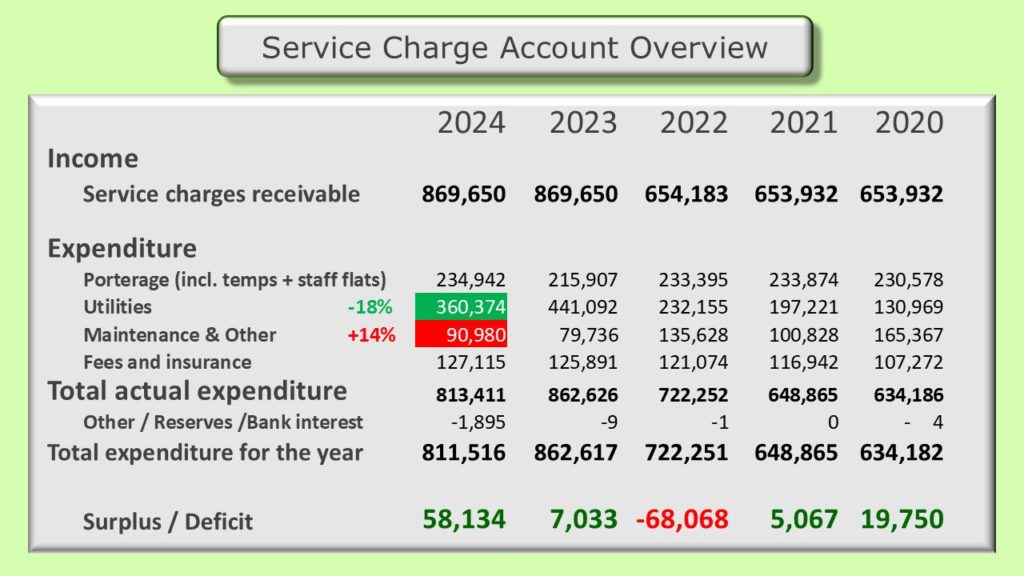The width and height of the screenshot is (1024, 576).
Task: Select the Fees and insurance row label
Action: 167,362
